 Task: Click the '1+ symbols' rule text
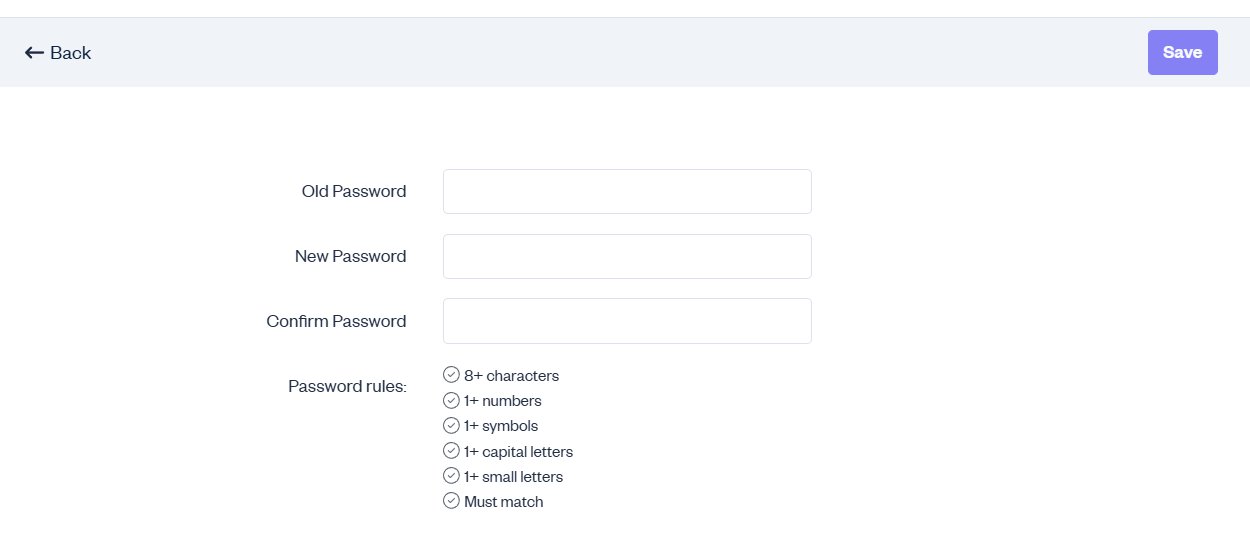(501, 426)
